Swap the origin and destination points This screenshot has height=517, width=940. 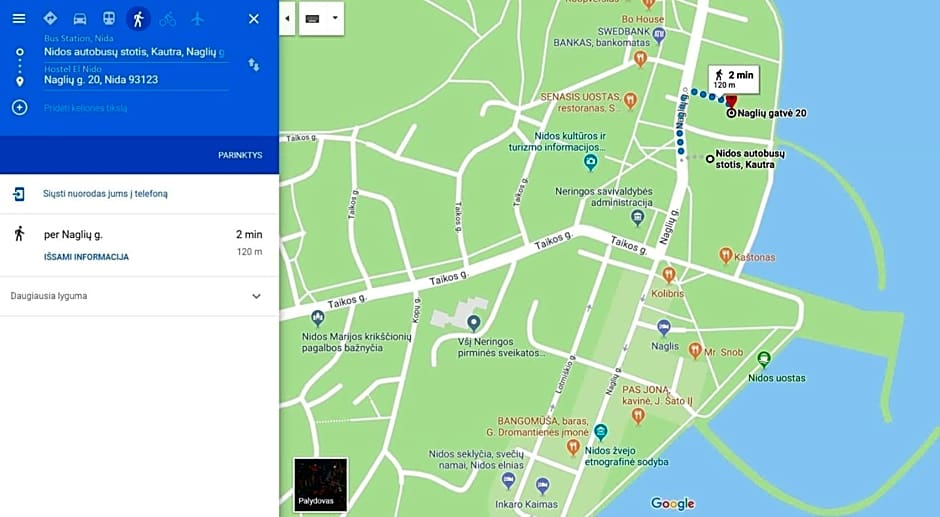pos(253,65)
